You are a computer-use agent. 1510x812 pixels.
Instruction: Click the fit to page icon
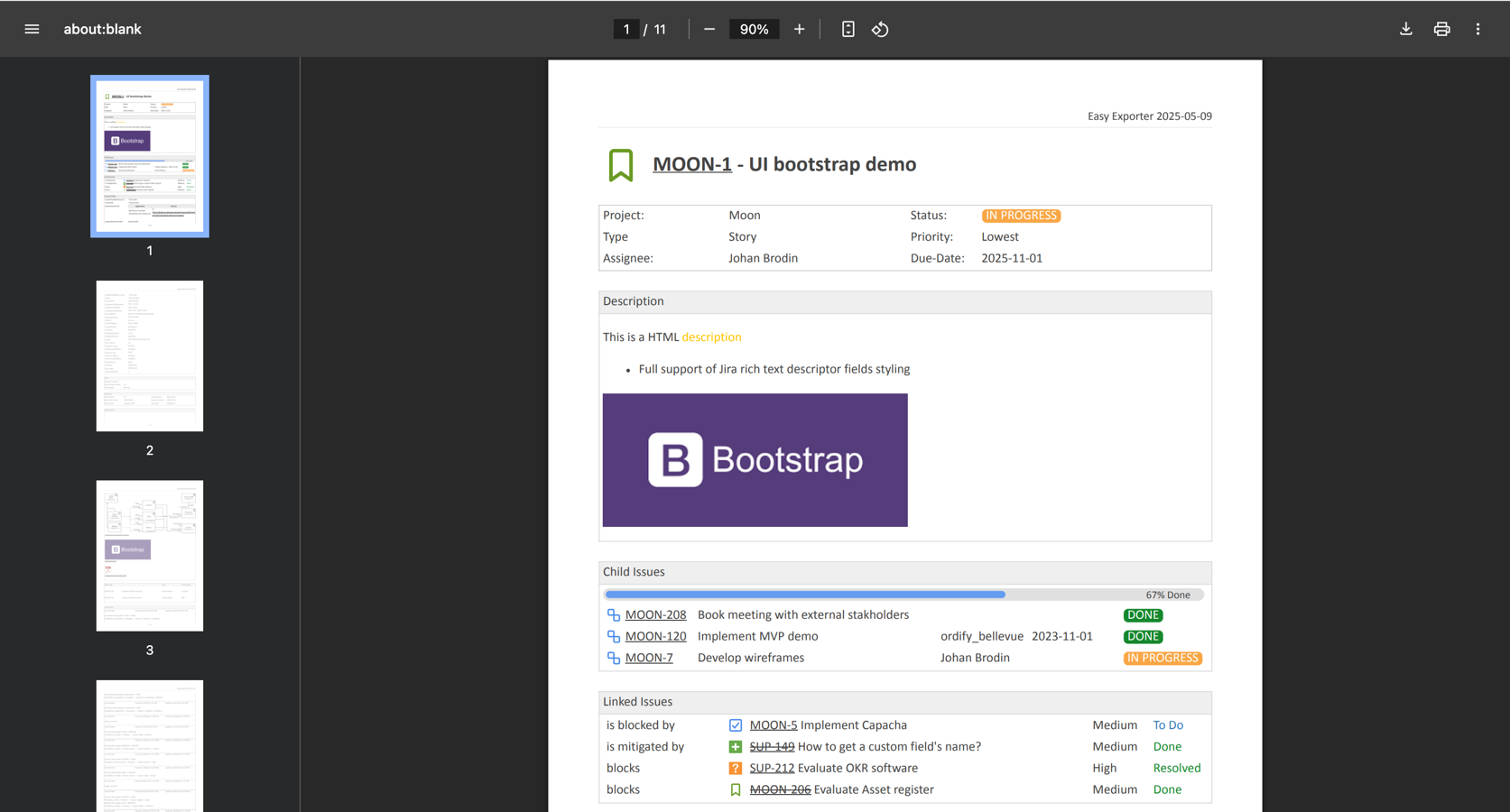coord(848,29)
